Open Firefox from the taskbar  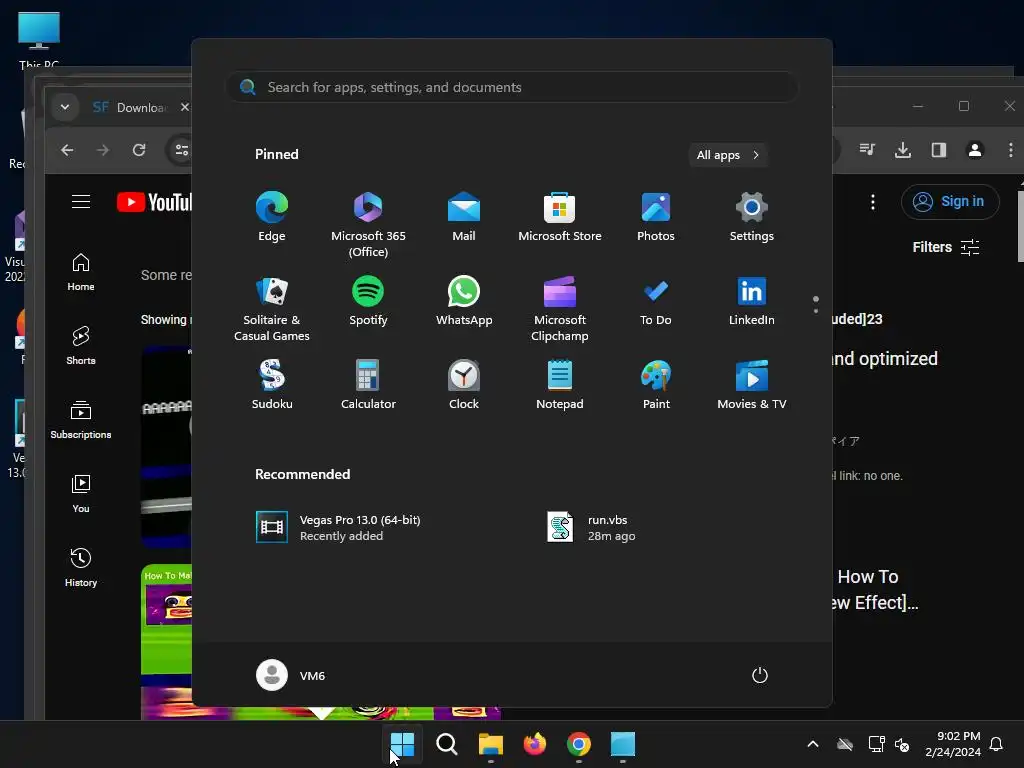pyautogui.click(x=535, y=744)
